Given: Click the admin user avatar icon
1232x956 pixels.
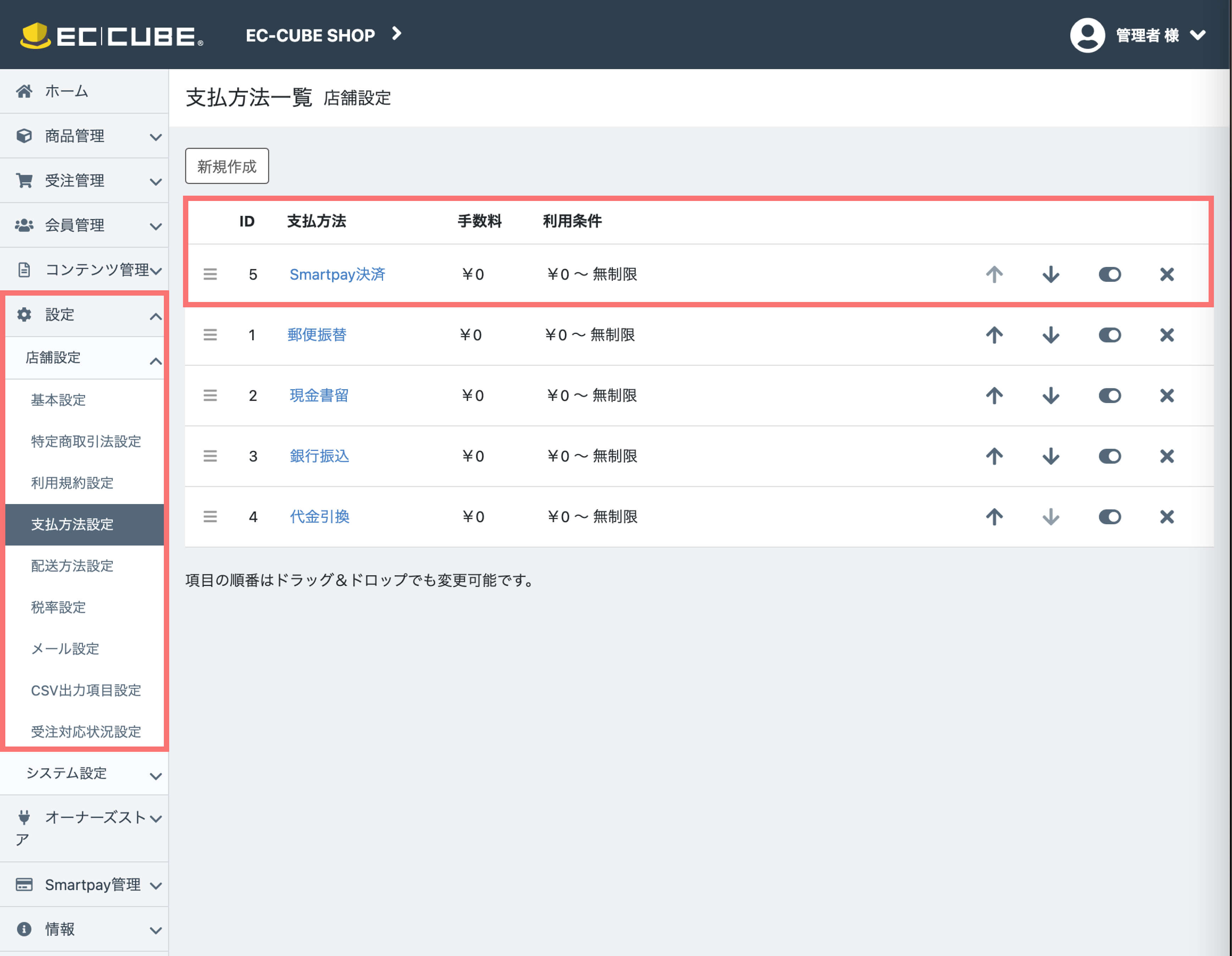Looking at the screenshot, I should coord(1087,35).
